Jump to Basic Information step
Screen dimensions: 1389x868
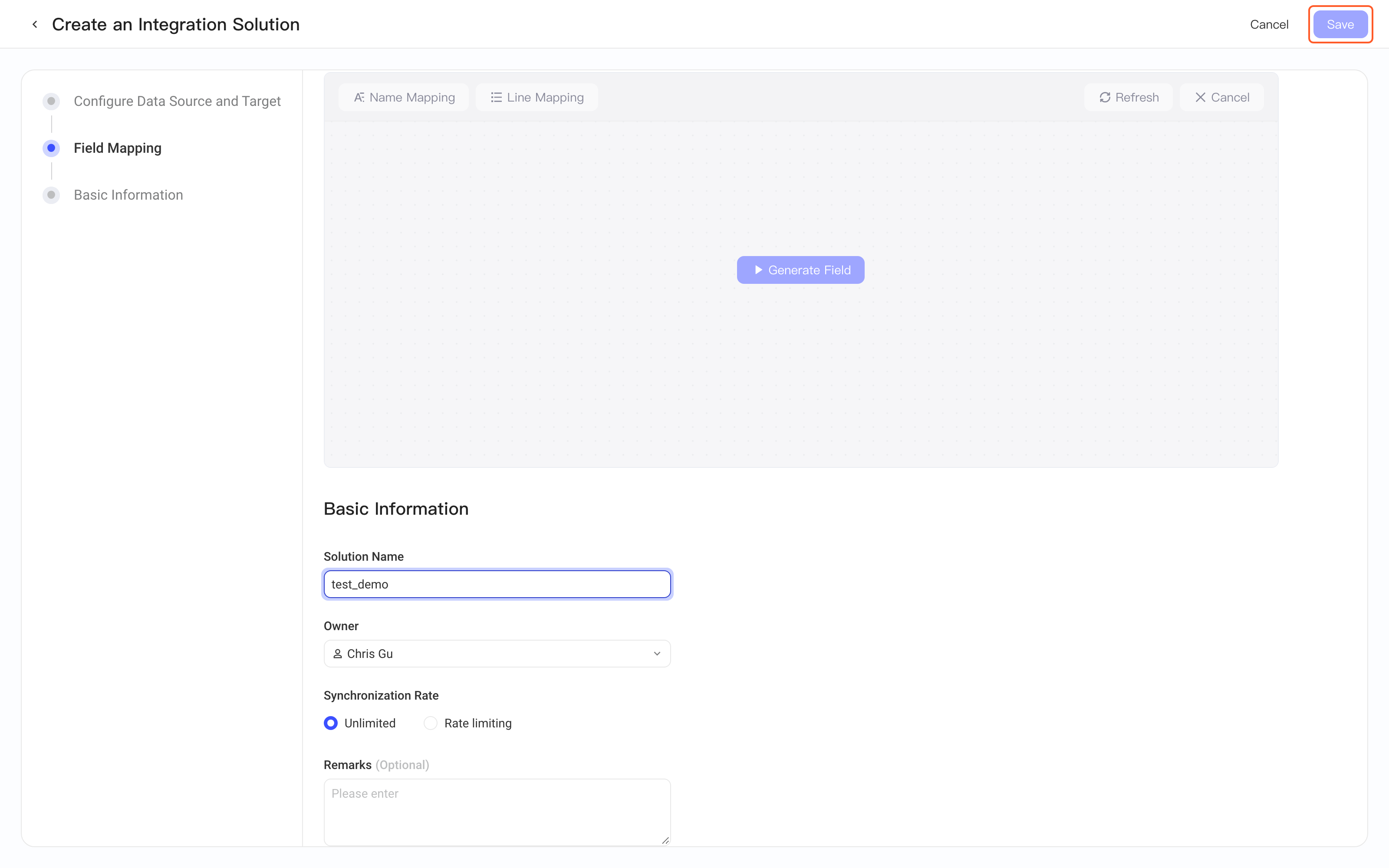(x=128, y=195)
